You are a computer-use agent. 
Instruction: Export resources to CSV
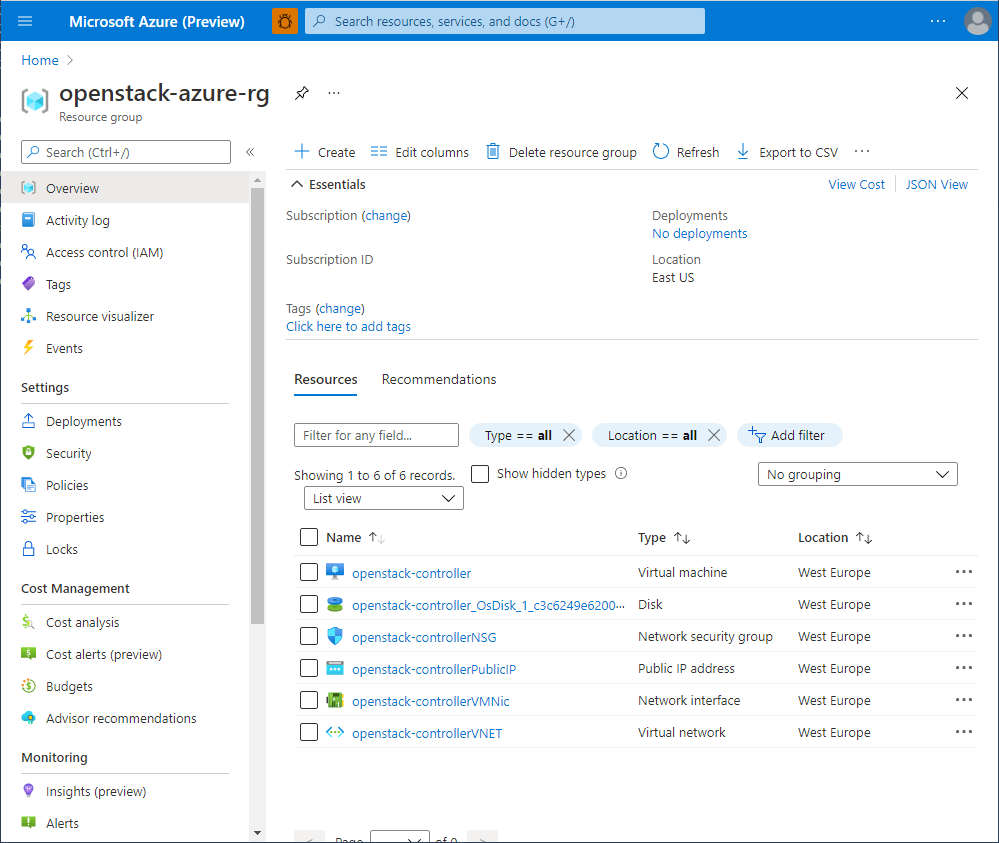click(x=787, y=151)
